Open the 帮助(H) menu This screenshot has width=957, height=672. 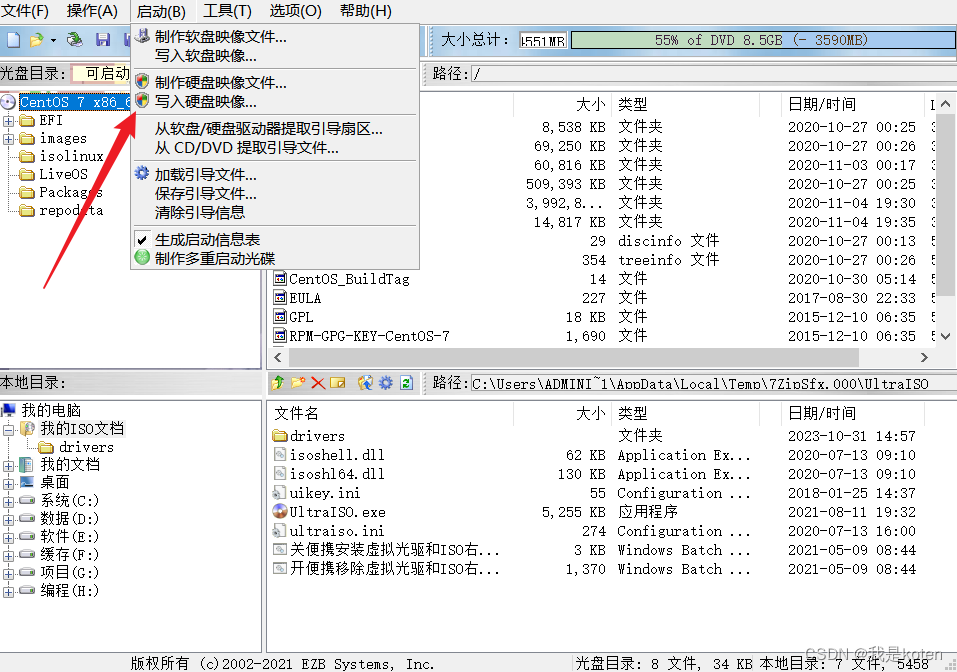365,11
